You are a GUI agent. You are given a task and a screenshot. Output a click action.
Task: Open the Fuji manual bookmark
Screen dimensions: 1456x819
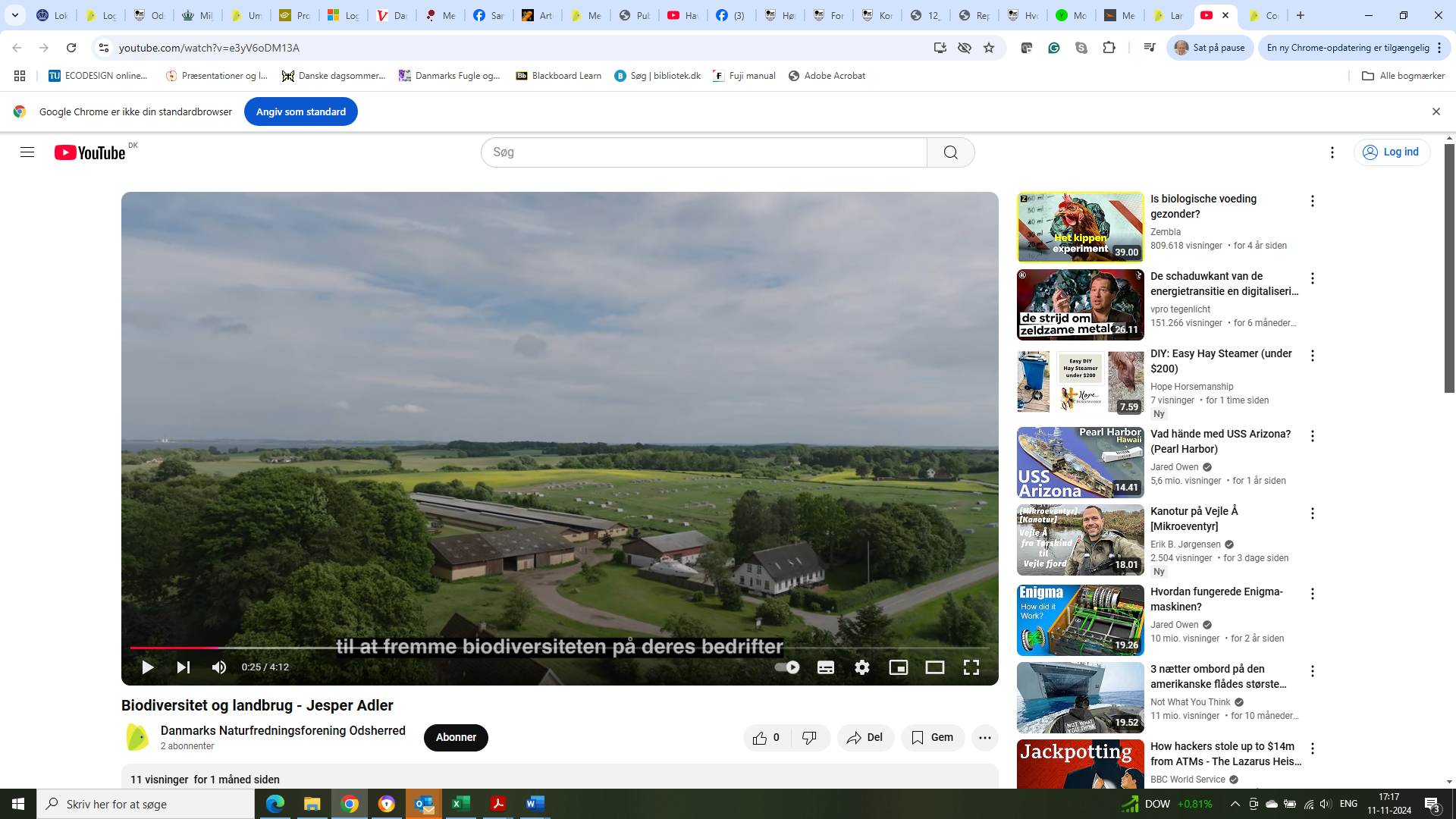point(744,76)
